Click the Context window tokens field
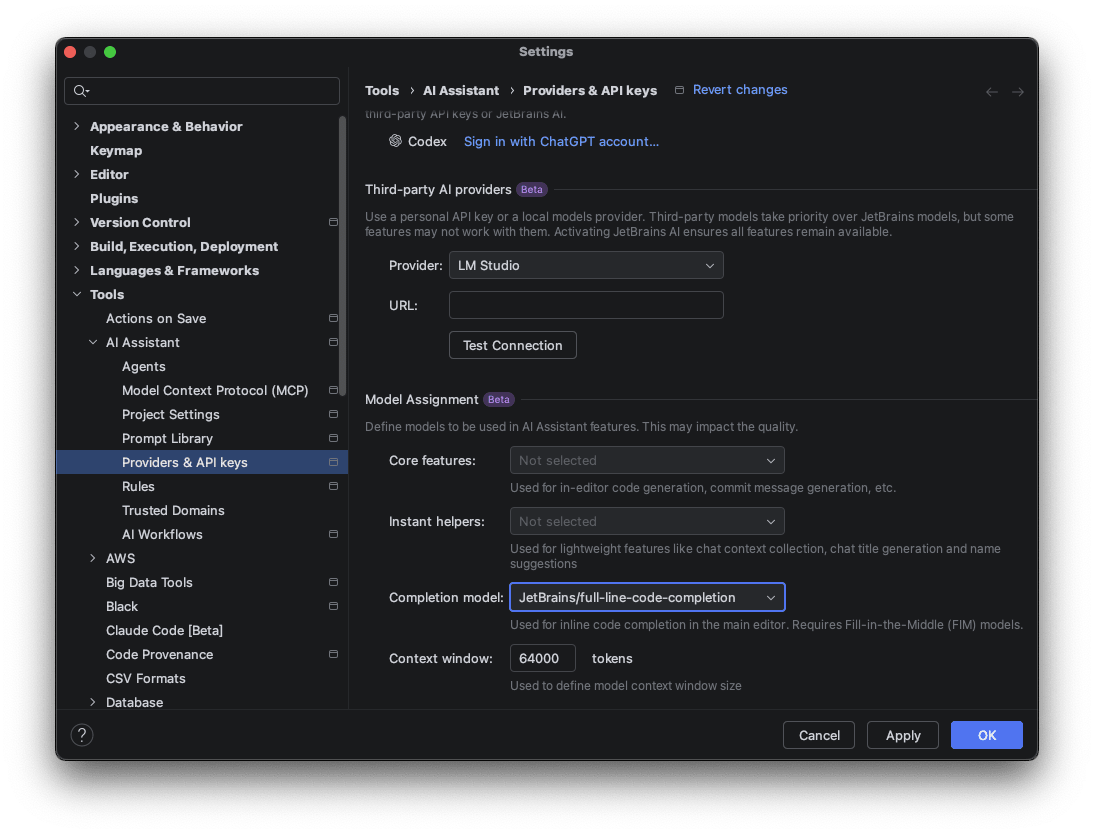The height and width of the screenshot is (834, 1094). pyautogui.click(x=542, y=658)
